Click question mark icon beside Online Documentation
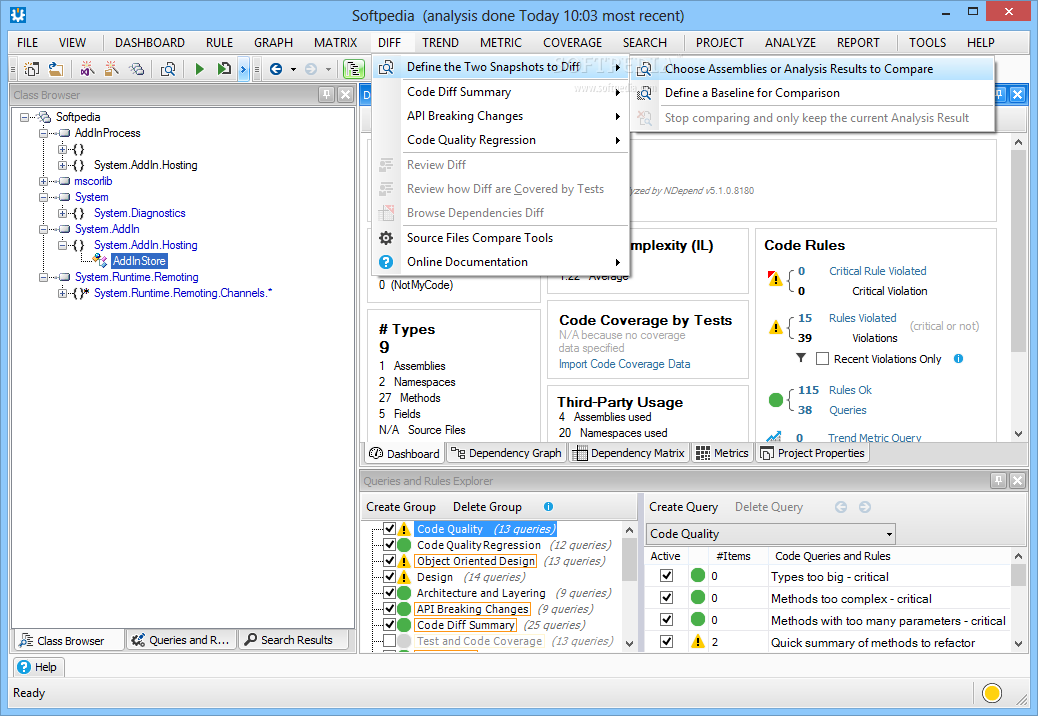The height and width of the screenshot is (716, 1038). point(386,262)
